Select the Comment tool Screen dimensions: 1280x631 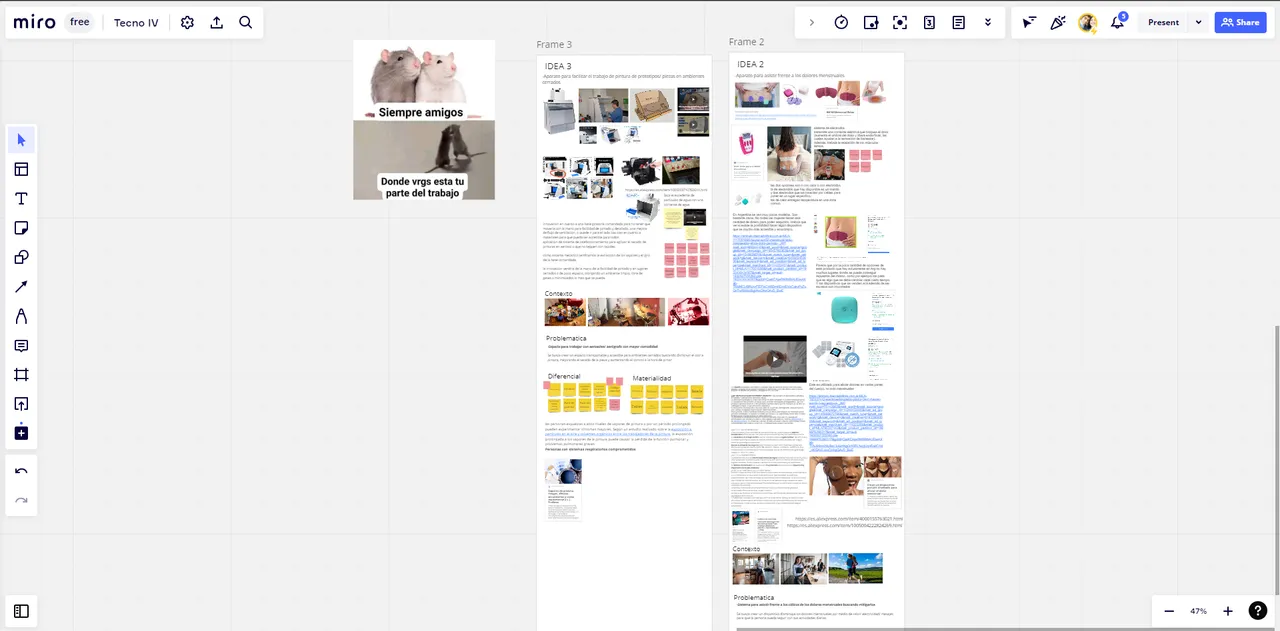[21, 345]
